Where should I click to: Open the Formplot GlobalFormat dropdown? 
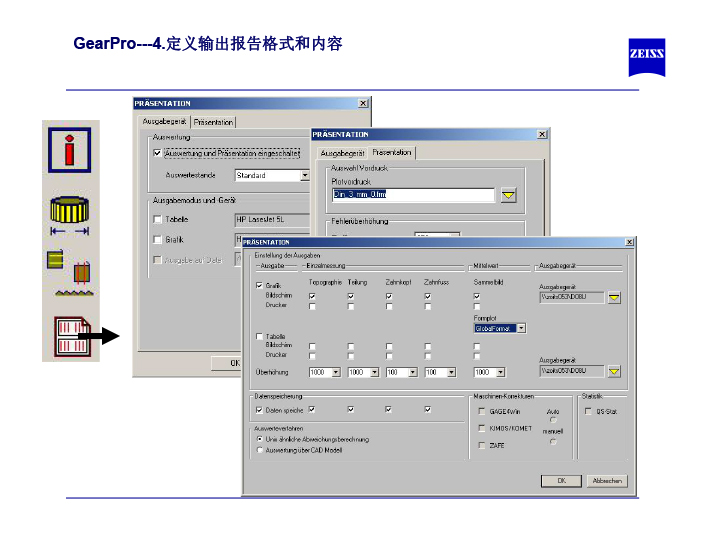point(521,328)
